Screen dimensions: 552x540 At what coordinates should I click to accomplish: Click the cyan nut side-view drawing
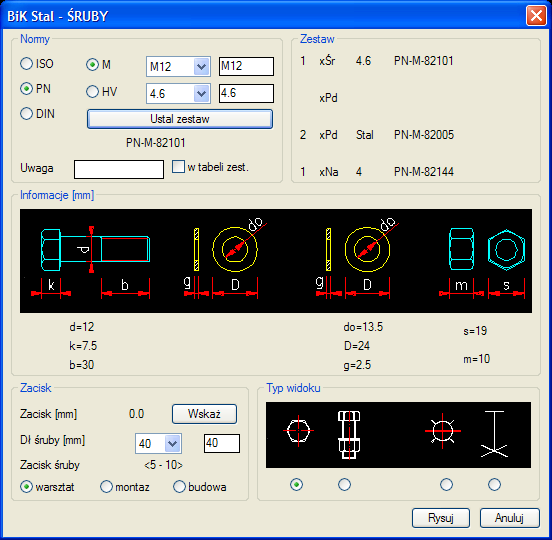[461, 249]
